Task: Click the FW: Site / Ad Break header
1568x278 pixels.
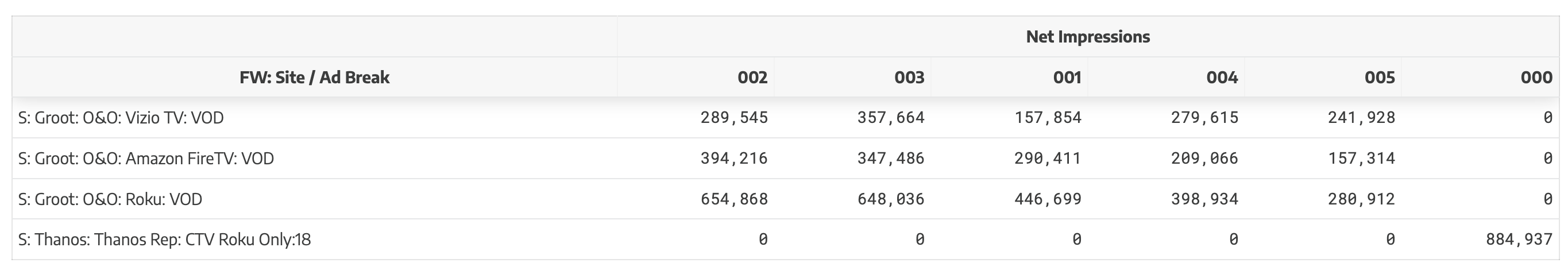Action: pos(315,78)
